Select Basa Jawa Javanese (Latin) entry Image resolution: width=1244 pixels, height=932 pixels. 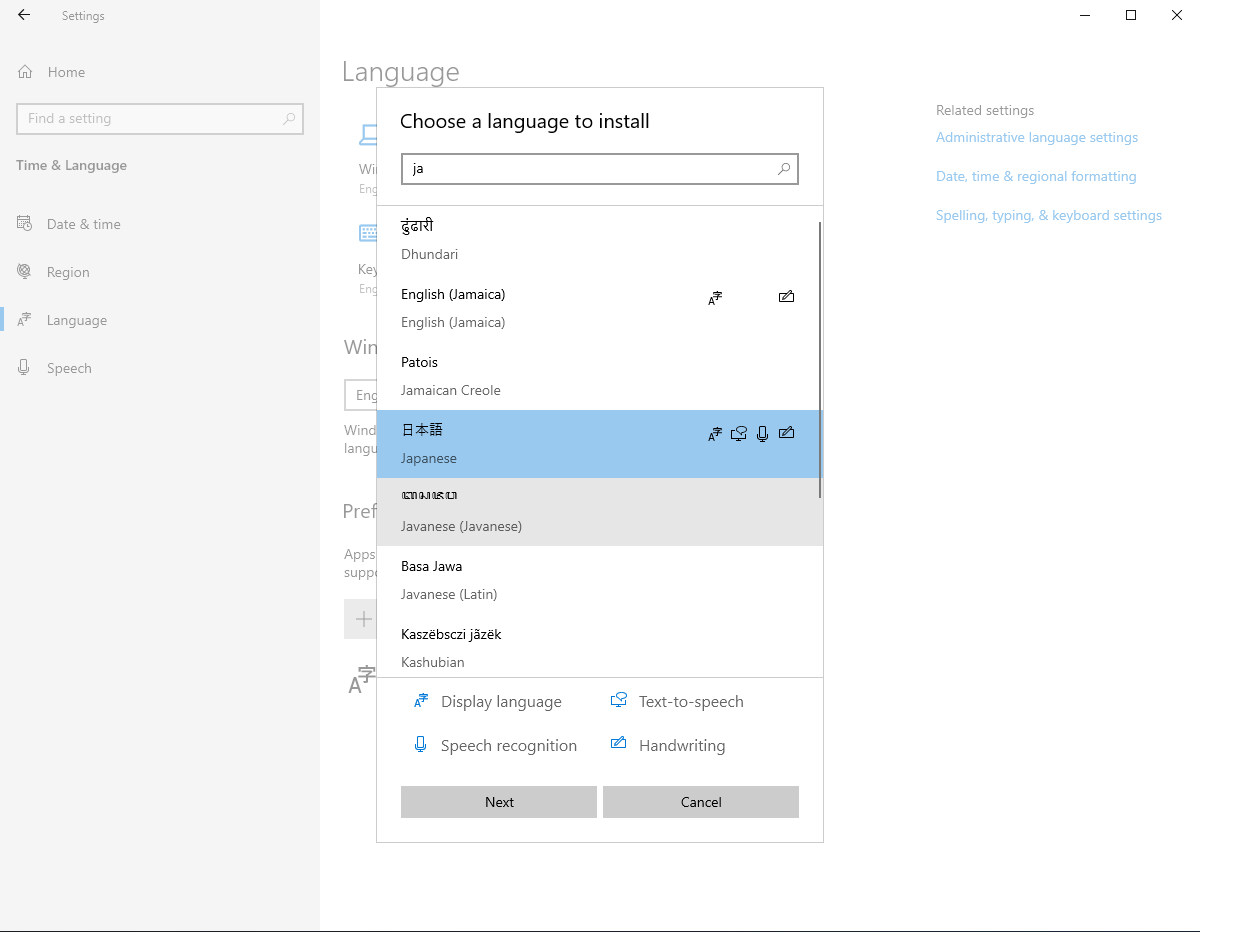pos(598,580)
